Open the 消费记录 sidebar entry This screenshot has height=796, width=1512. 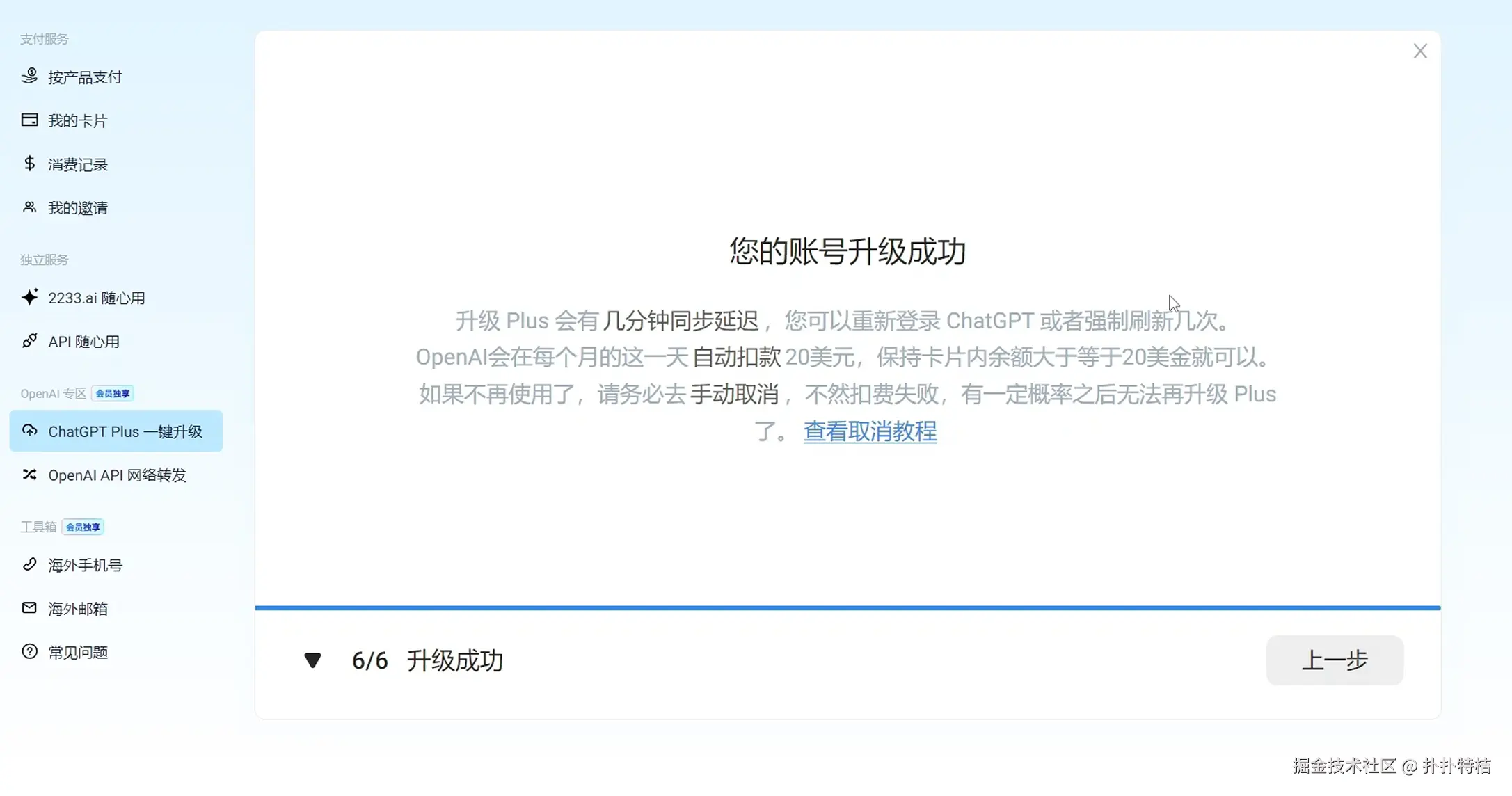click(78, 165)
